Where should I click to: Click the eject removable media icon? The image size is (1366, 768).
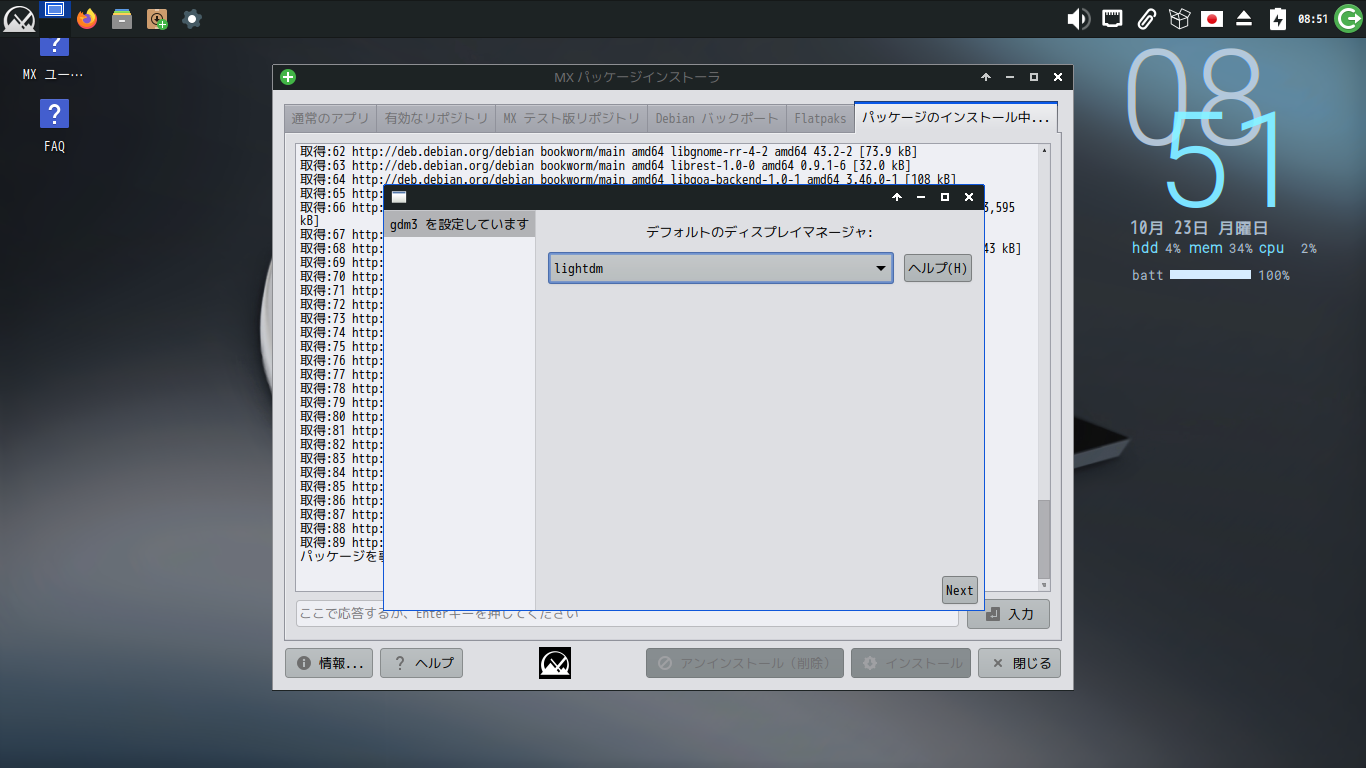coord(1244,18)
